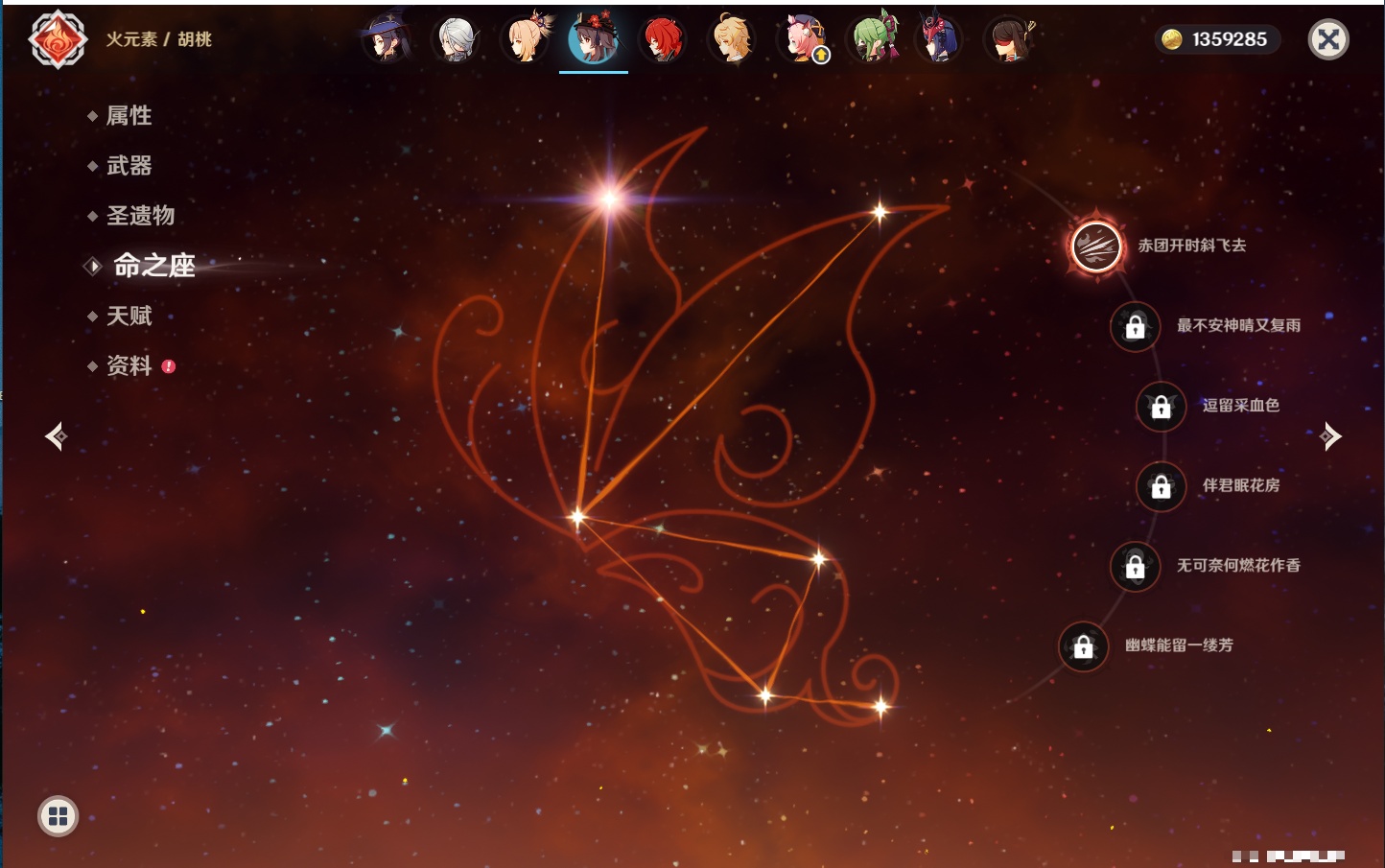Screen dimensions: 1385x868
Task: Open the four-square grid menu button
Action: [58, 816]
